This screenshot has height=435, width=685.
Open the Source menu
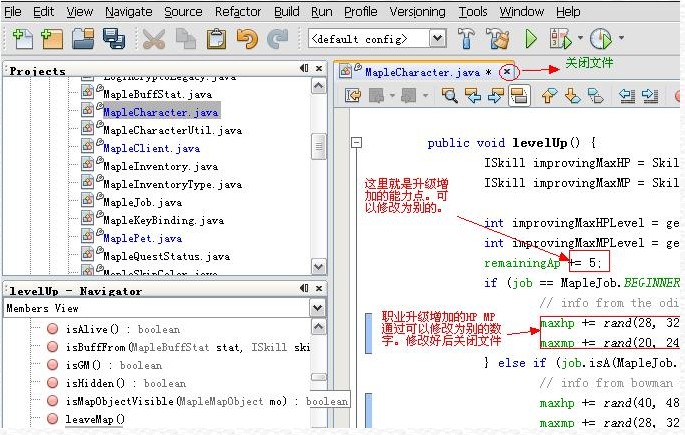(x=183, y=11)
